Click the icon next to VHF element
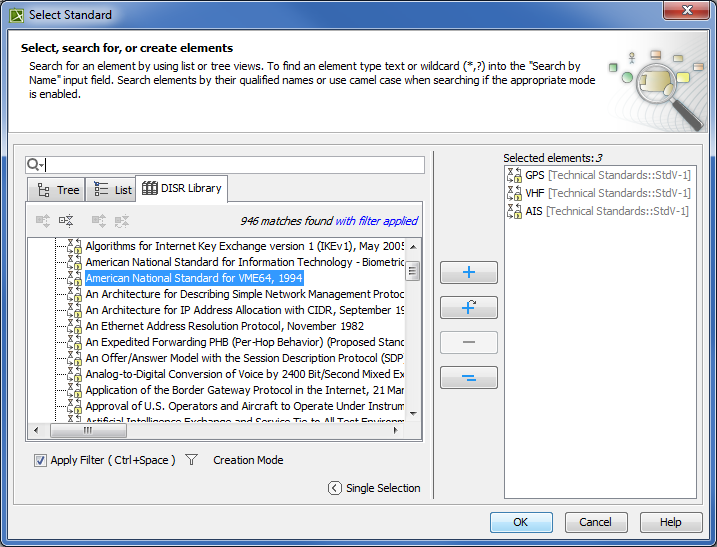The height and width of the screenshot is (547, 717). tap(514, 193)
